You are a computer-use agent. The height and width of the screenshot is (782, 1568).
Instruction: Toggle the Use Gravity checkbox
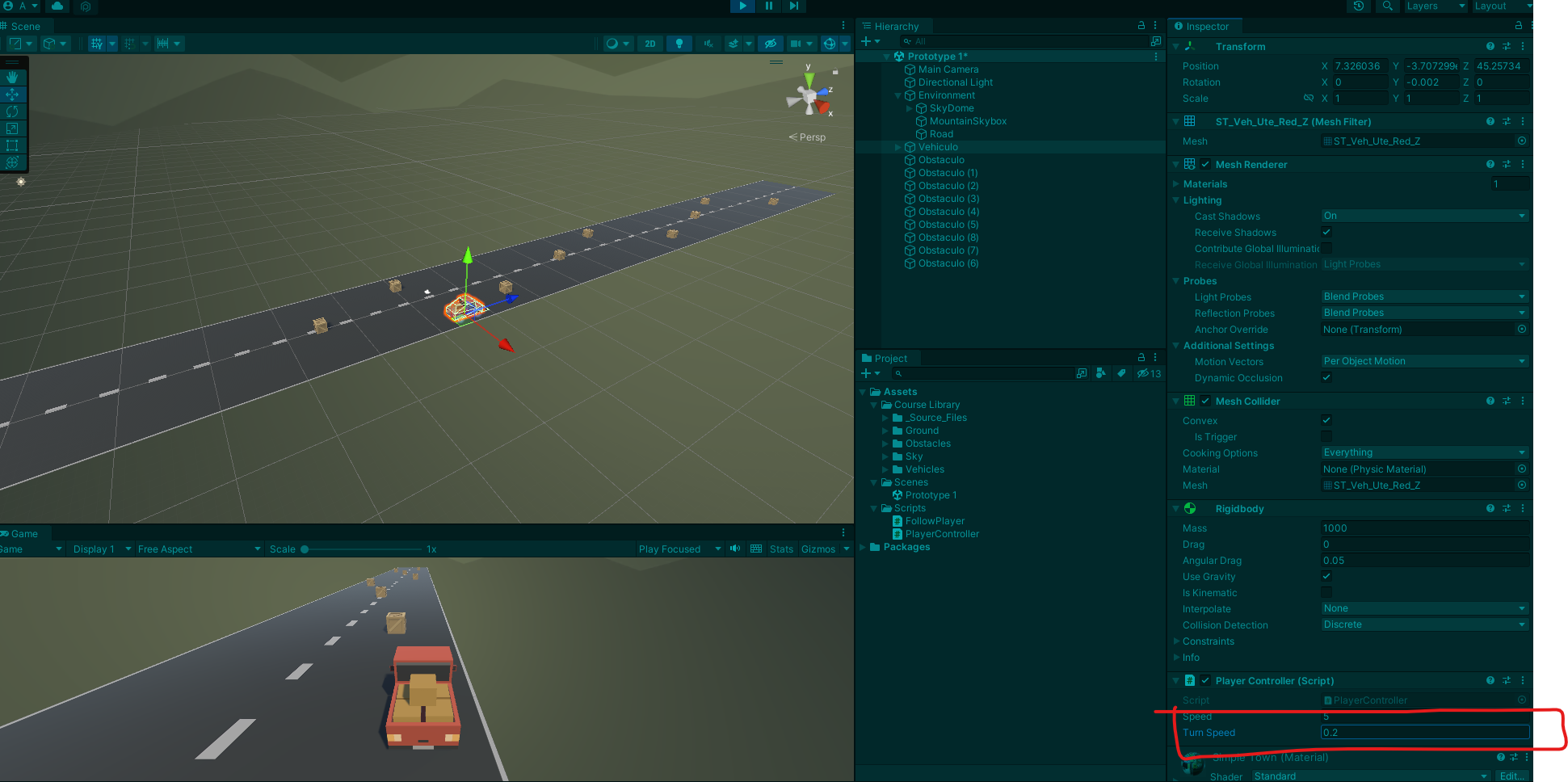pos(1326,576)
